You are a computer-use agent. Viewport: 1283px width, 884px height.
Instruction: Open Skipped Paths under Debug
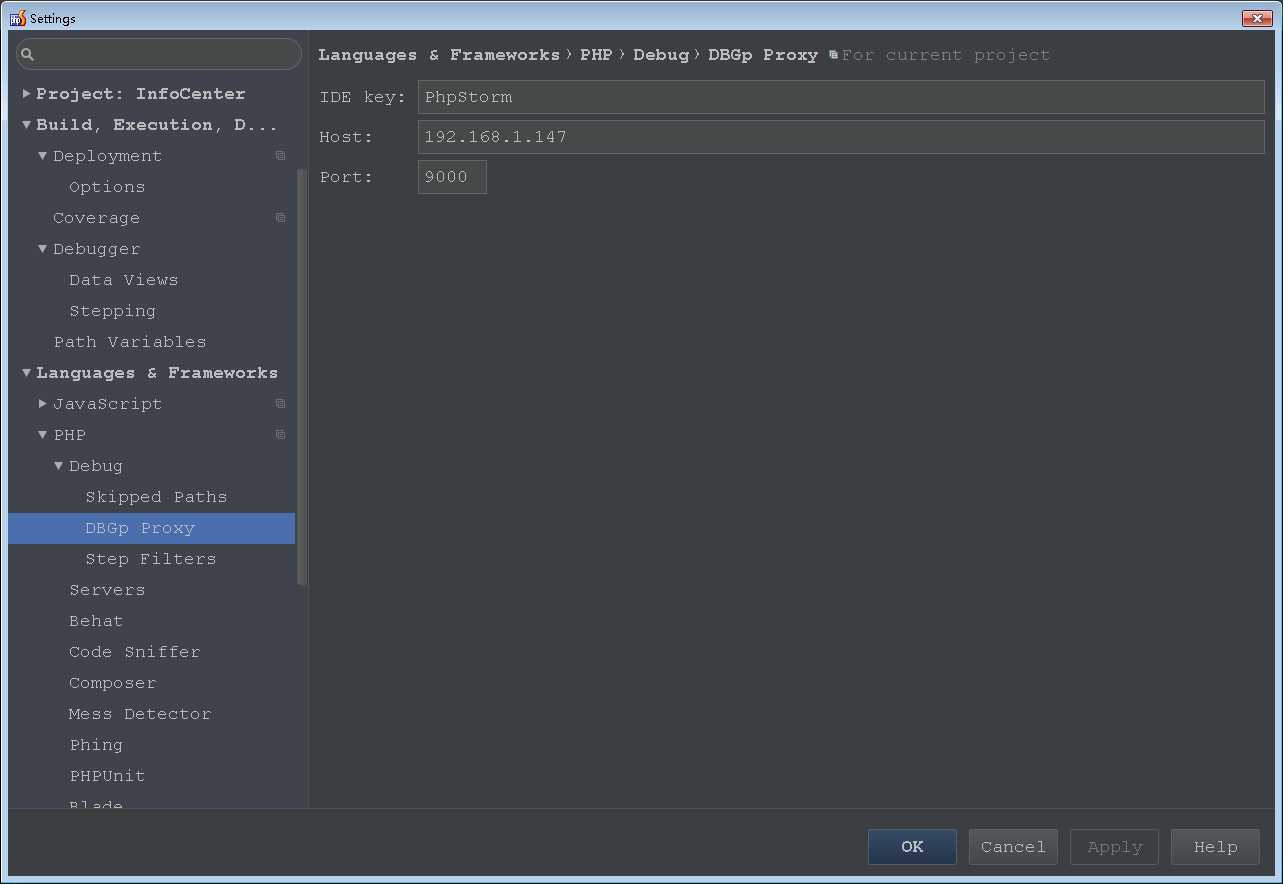tap(156, 497)
